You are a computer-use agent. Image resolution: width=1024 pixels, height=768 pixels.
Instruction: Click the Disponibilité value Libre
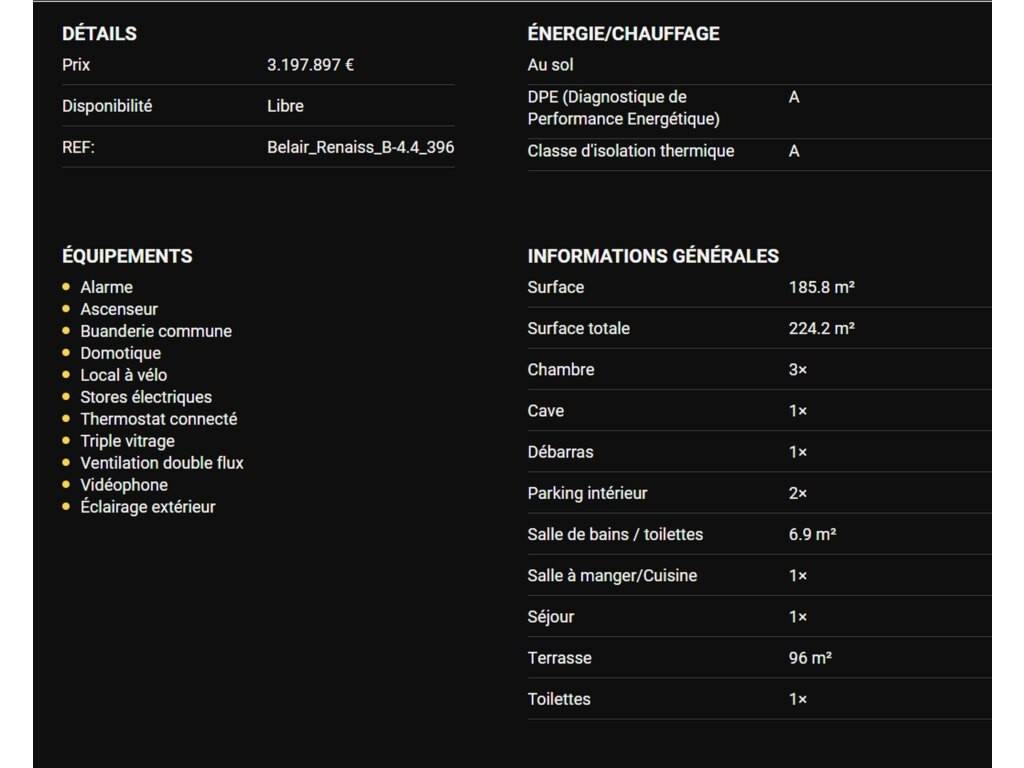pyautogui.click(x=285, y=106)
